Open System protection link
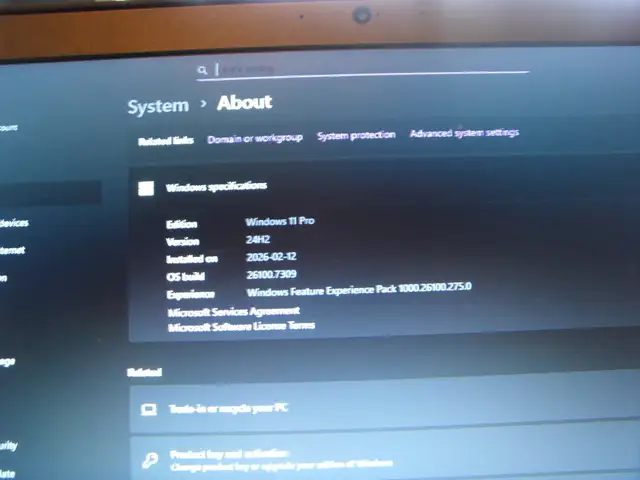Image resolution: width=640 pixels, height=480 pixels. (x=356, y=135)
